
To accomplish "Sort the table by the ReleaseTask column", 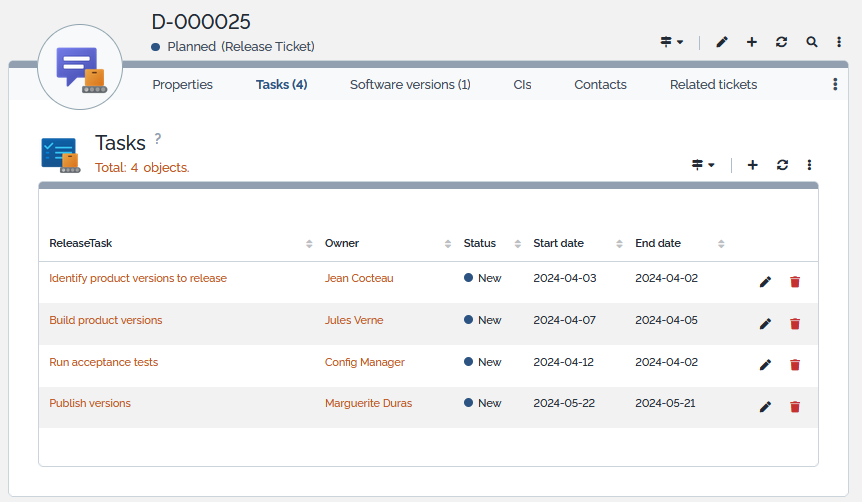I will point(309,244).
